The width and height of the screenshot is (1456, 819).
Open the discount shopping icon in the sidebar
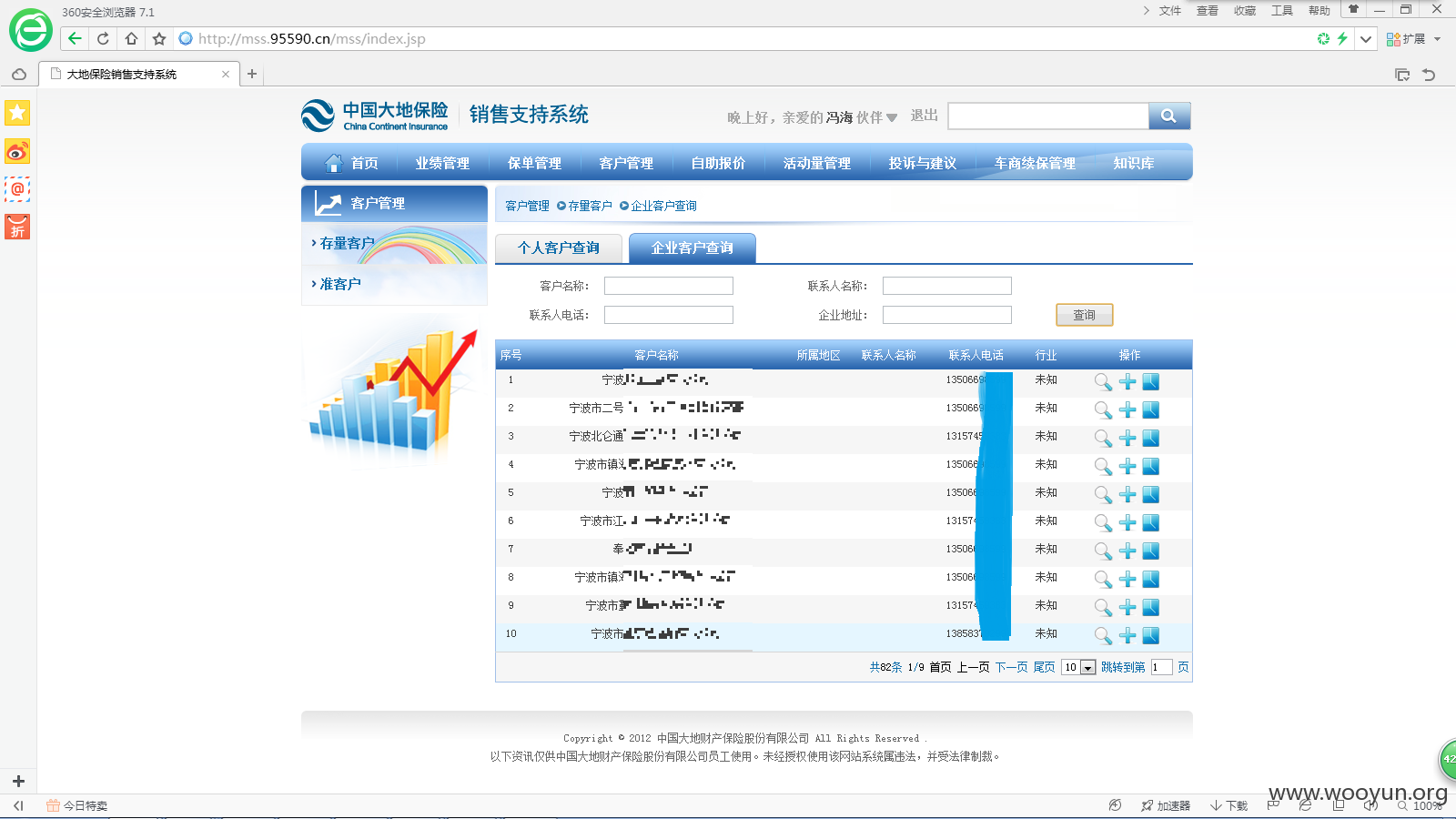(17, 227)
